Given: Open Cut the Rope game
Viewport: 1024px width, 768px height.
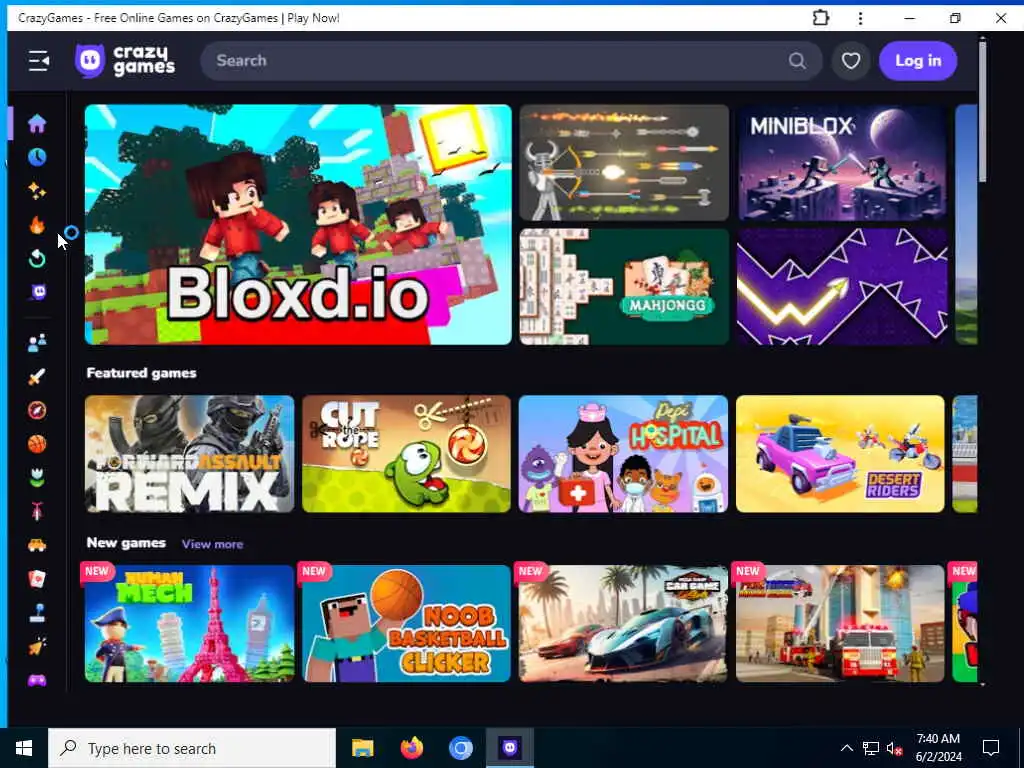Looking at the screenshot, I should (x=406, y=453).
